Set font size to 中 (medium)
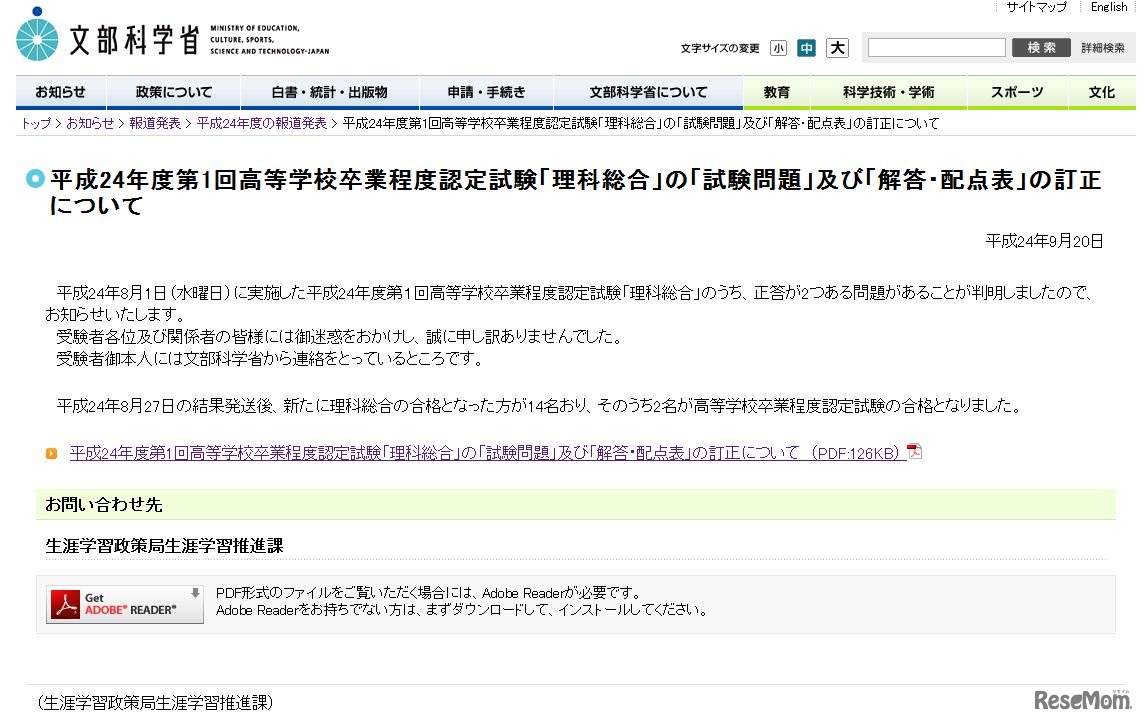This screenshot has width=1145, height=723. 806,47
